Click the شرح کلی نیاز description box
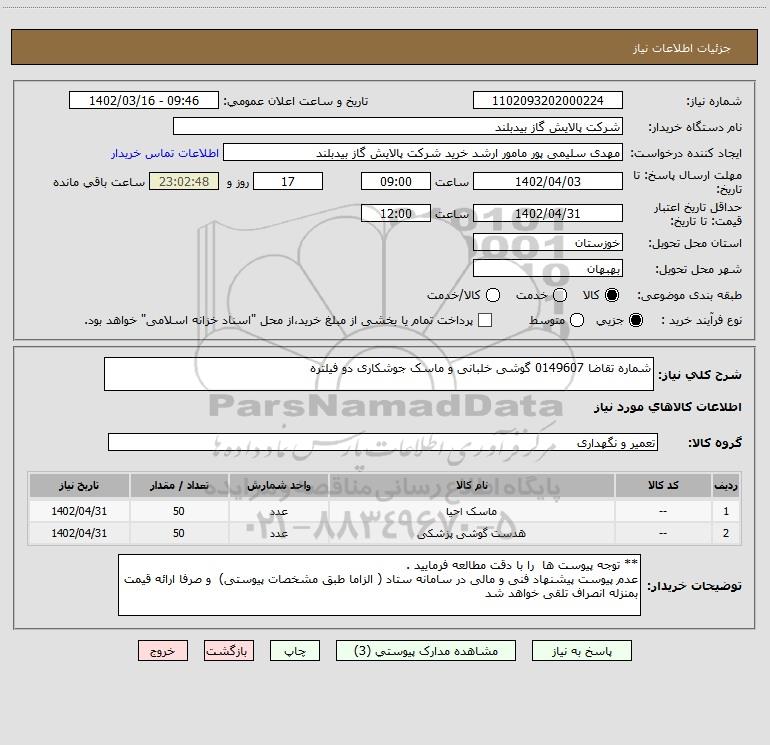 pyautogui.click(x=379, y=374)
